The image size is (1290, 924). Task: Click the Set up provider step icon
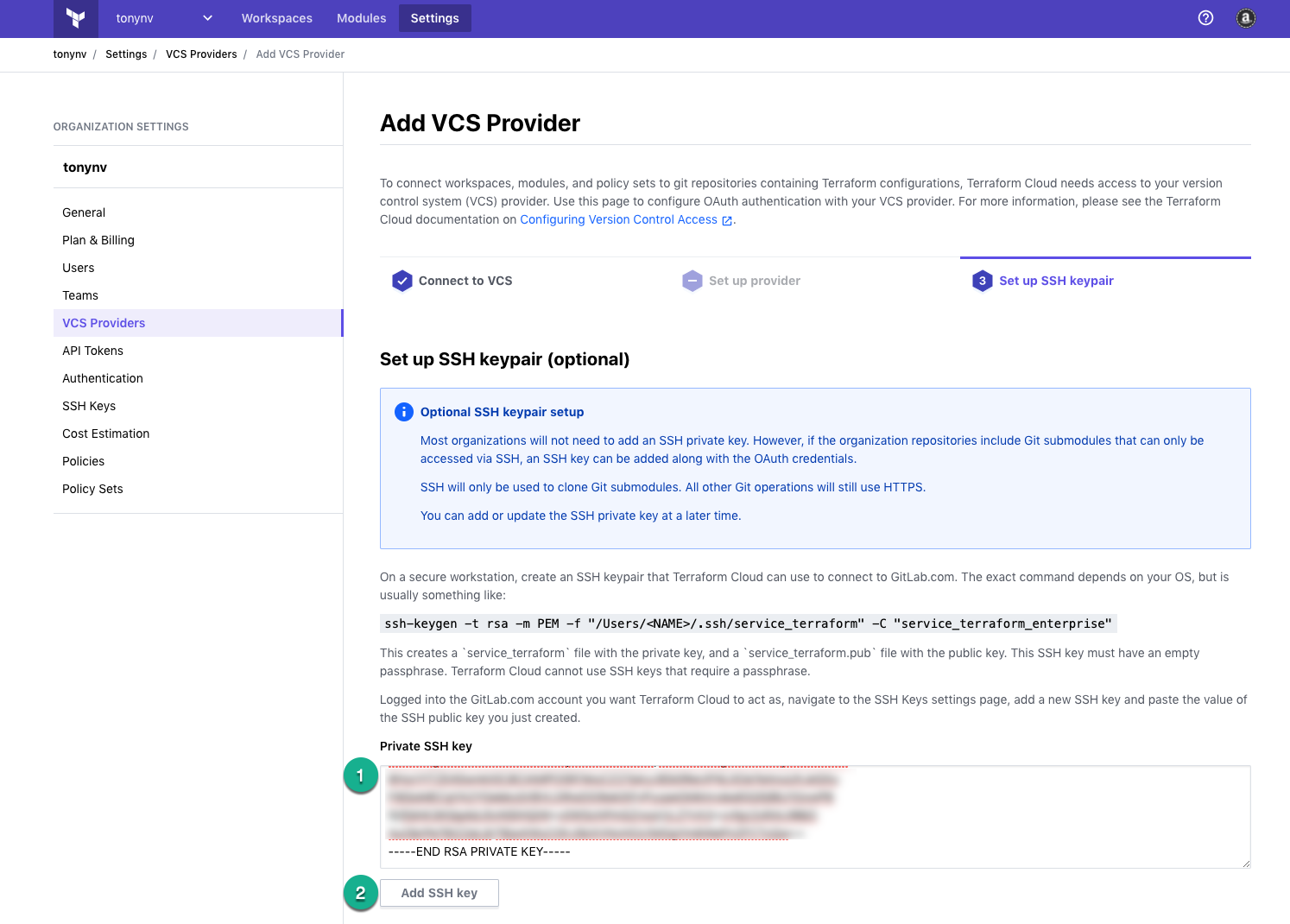[x=692, y=281]
